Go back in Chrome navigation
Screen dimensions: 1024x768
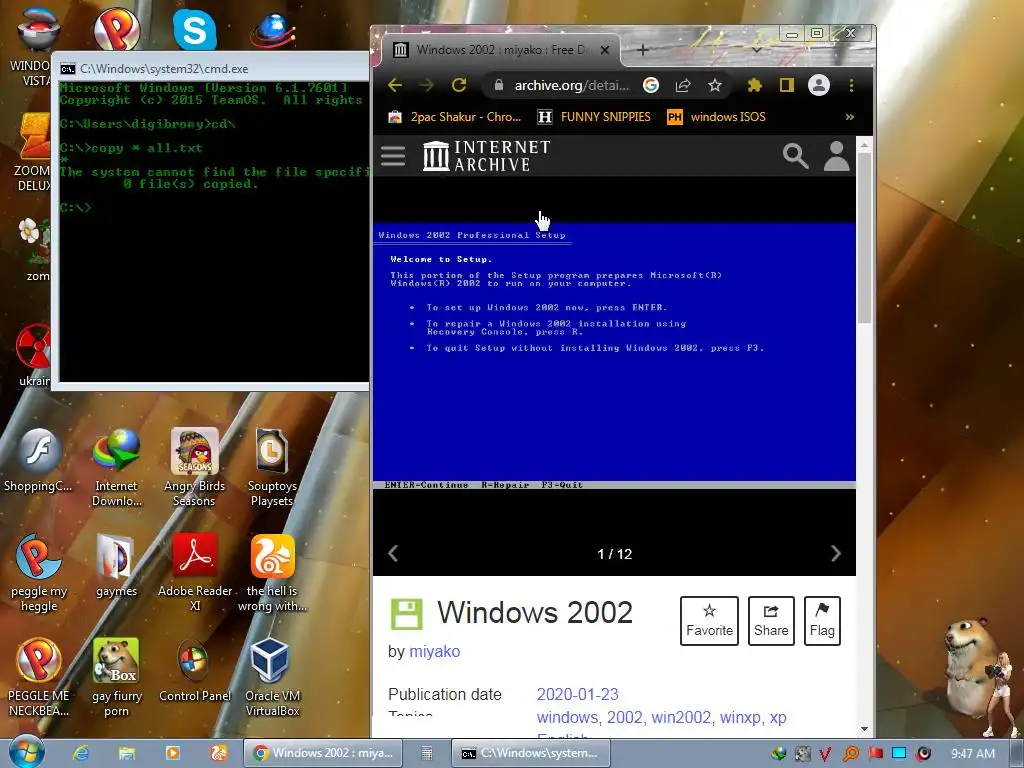[x=395, y=86]
